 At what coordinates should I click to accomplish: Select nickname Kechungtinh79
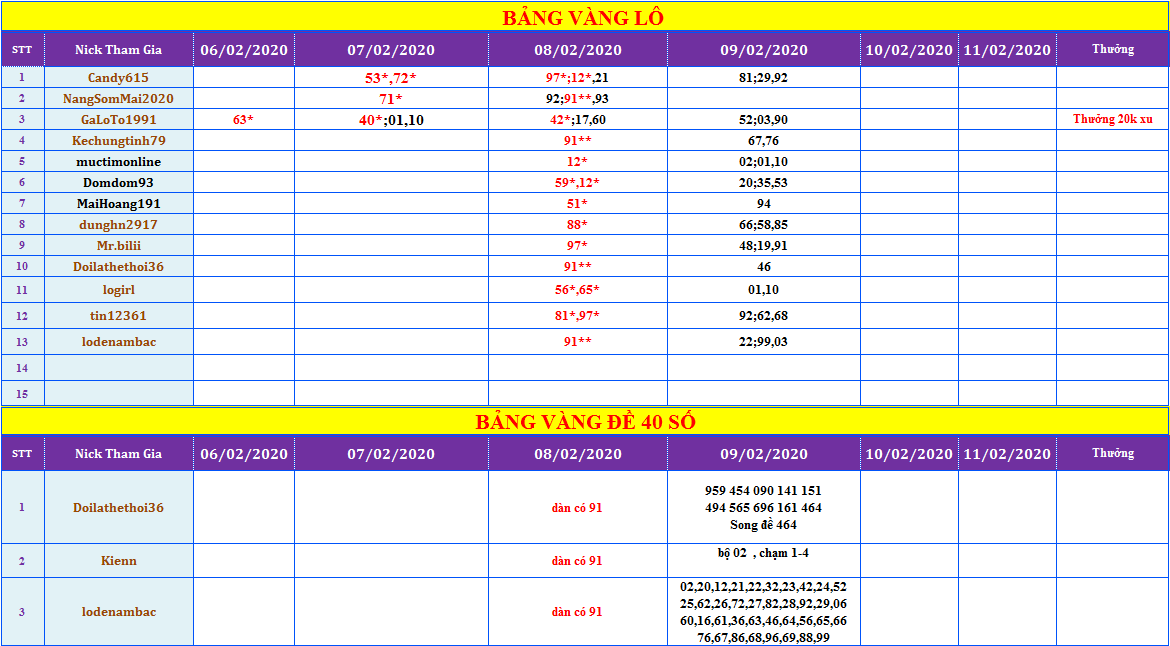click(x=119, y=140)
